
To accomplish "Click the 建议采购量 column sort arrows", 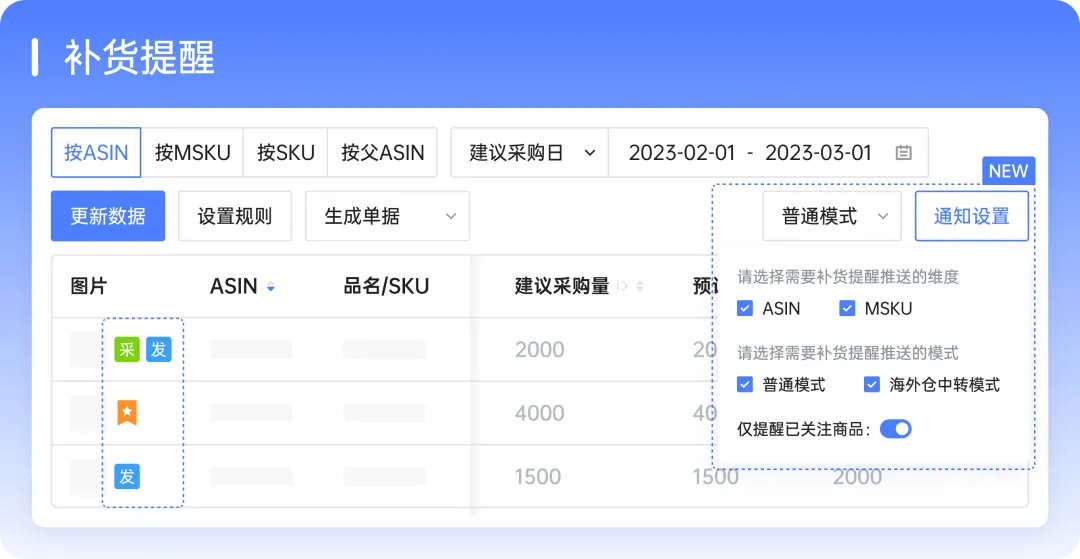I will [x=640, y=286].
